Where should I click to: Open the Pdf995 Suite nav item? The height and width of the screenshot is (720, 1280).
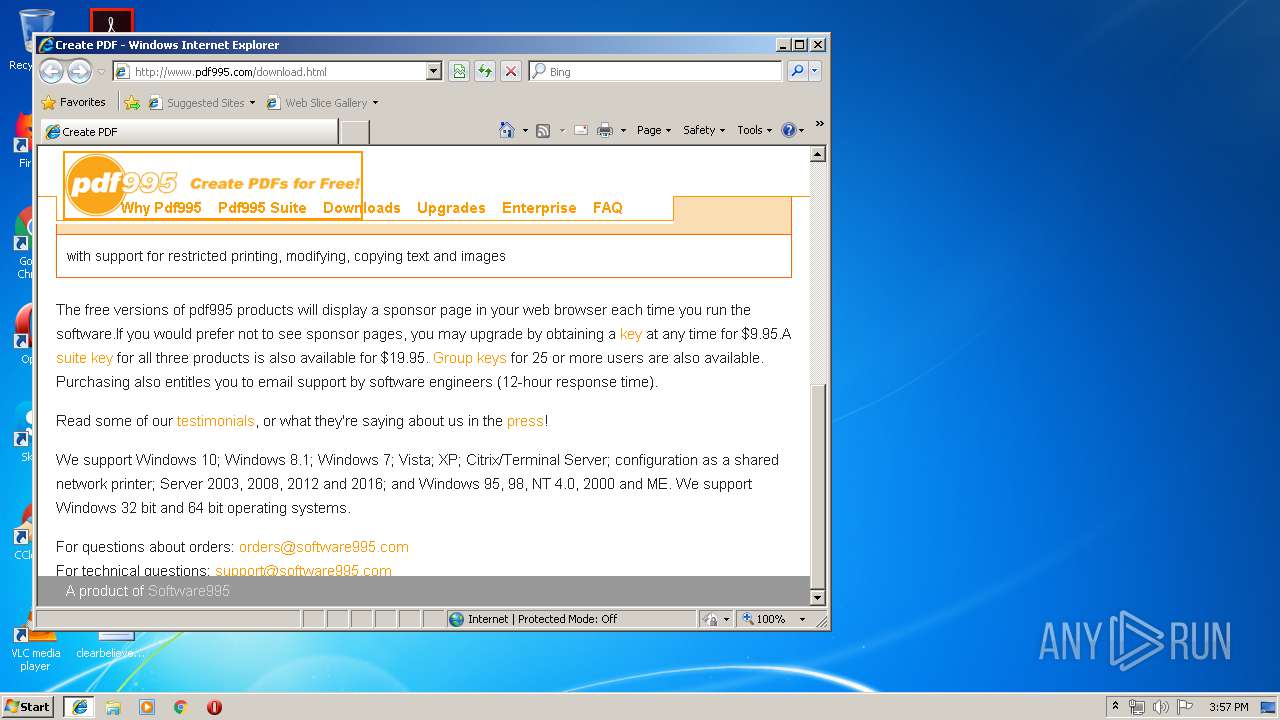262,208
